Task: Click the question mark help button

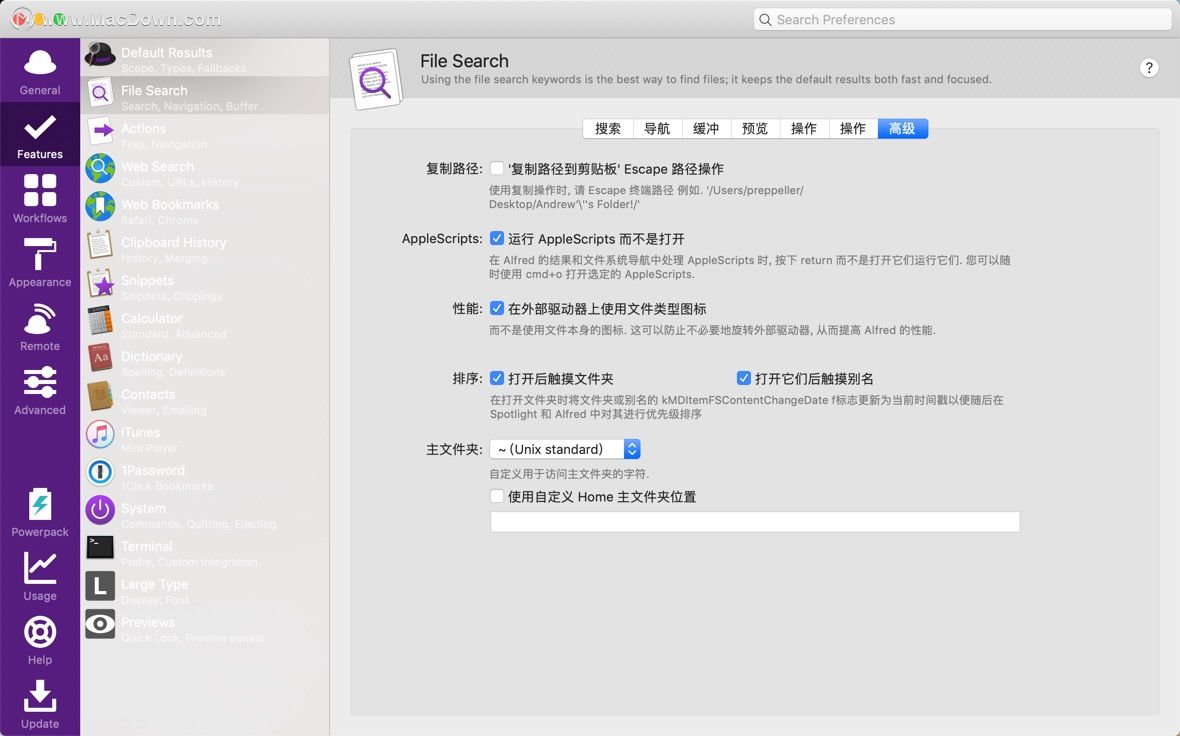Action: (1148, 68)
